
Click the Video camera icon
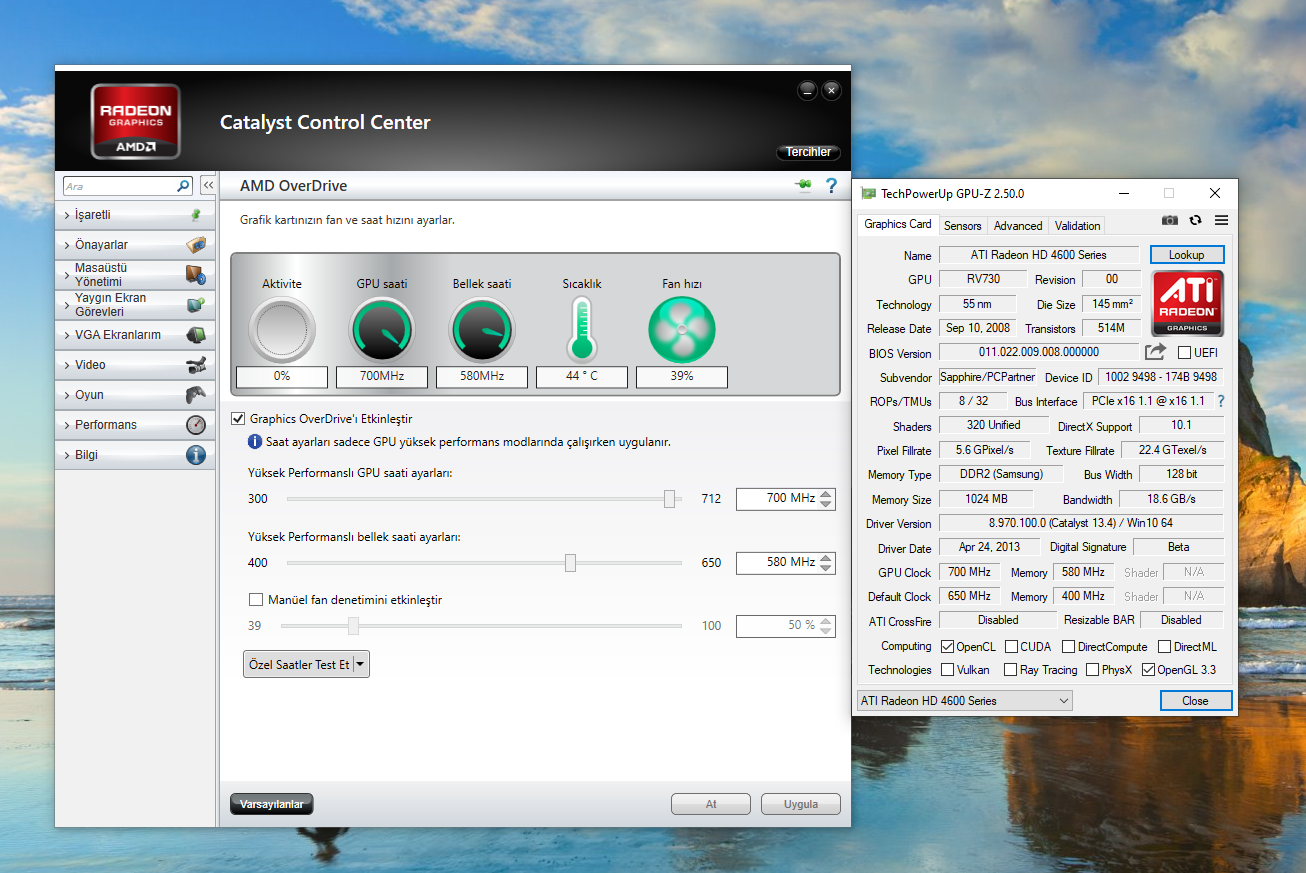point(196,365)
